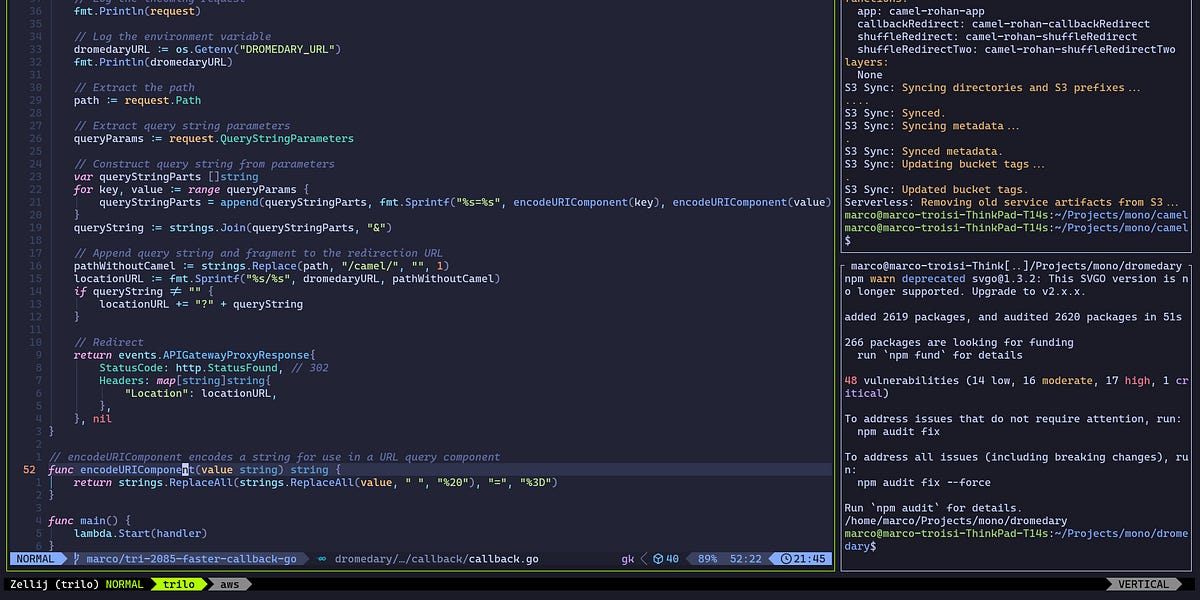The height and width of the screenshot is (600, 1200).
Task: Click lambda.Start(handler) call in code
Action: click(138, 534)
